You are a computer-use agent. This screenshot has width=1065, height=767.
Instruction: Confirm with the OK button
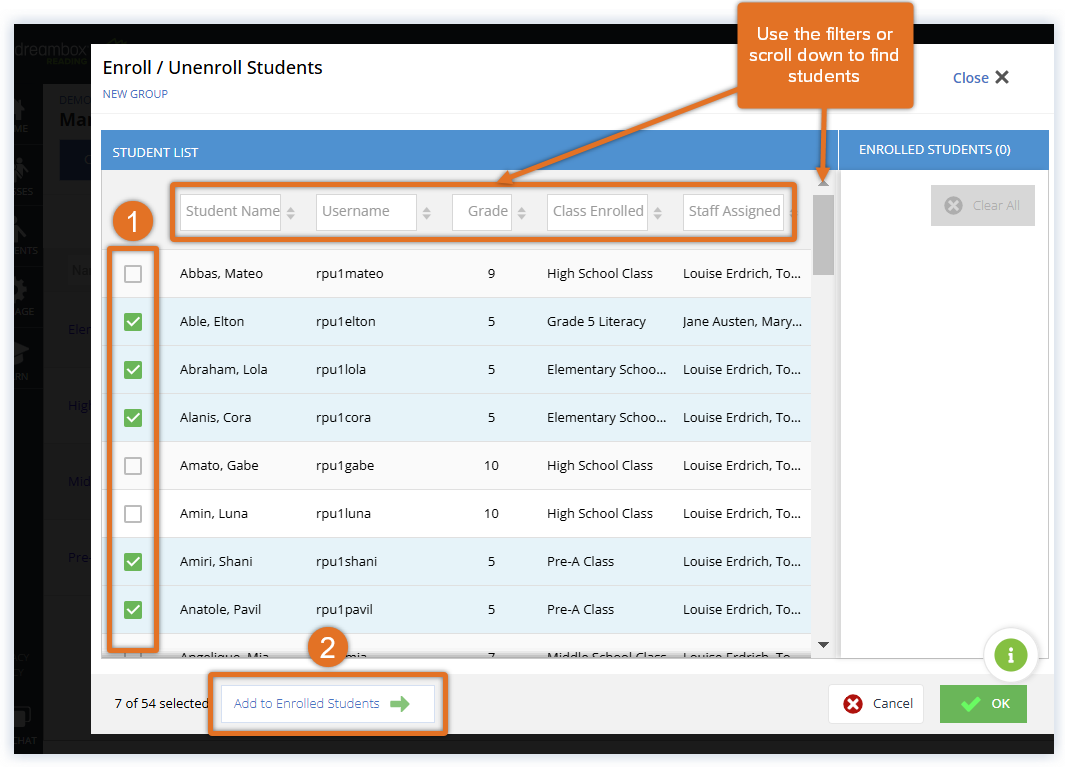tap(983, 704)
